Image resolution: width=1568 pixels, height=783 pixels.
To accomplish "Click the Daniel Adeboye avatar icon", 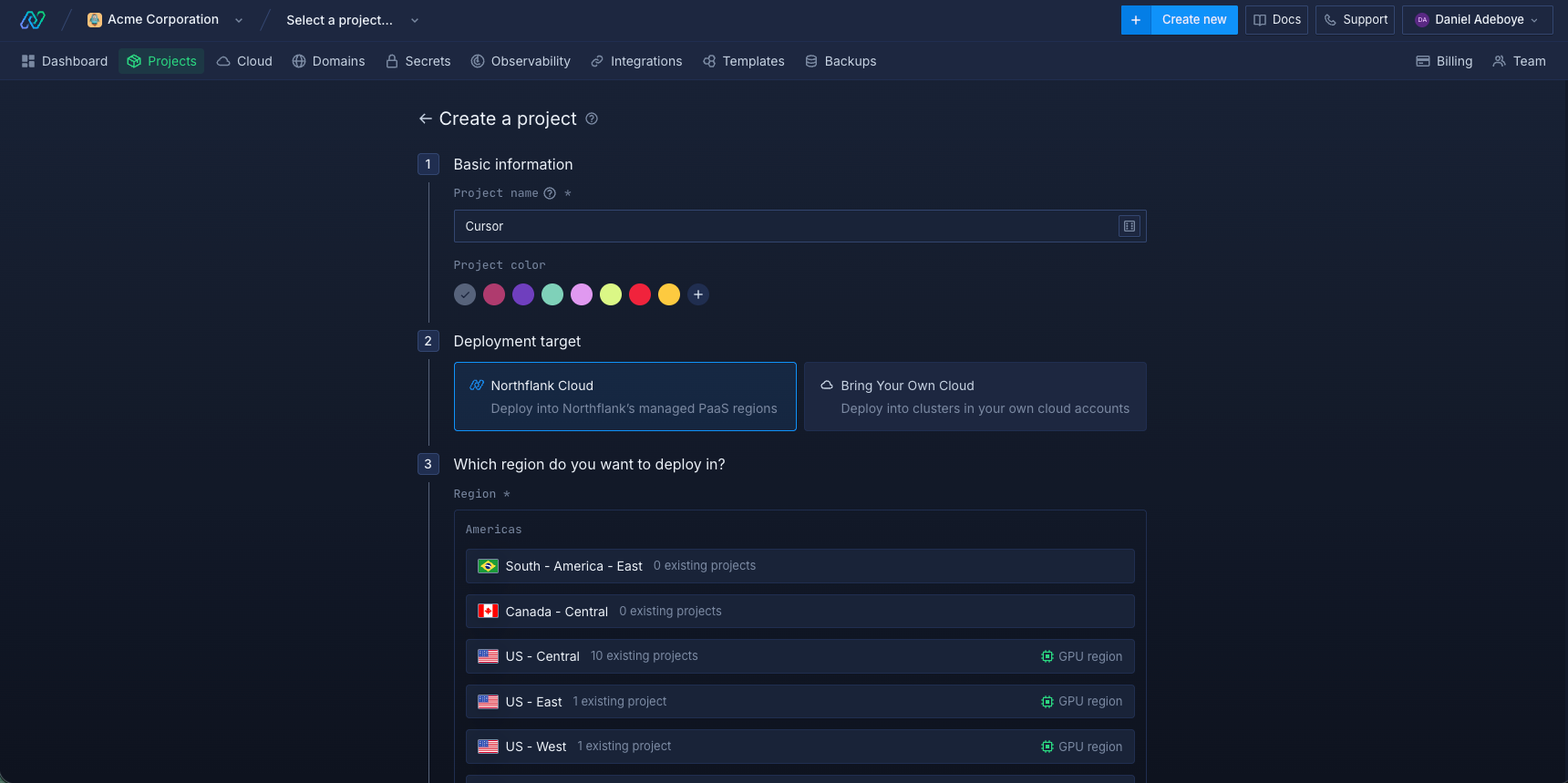I will (x=1422, y=20).
